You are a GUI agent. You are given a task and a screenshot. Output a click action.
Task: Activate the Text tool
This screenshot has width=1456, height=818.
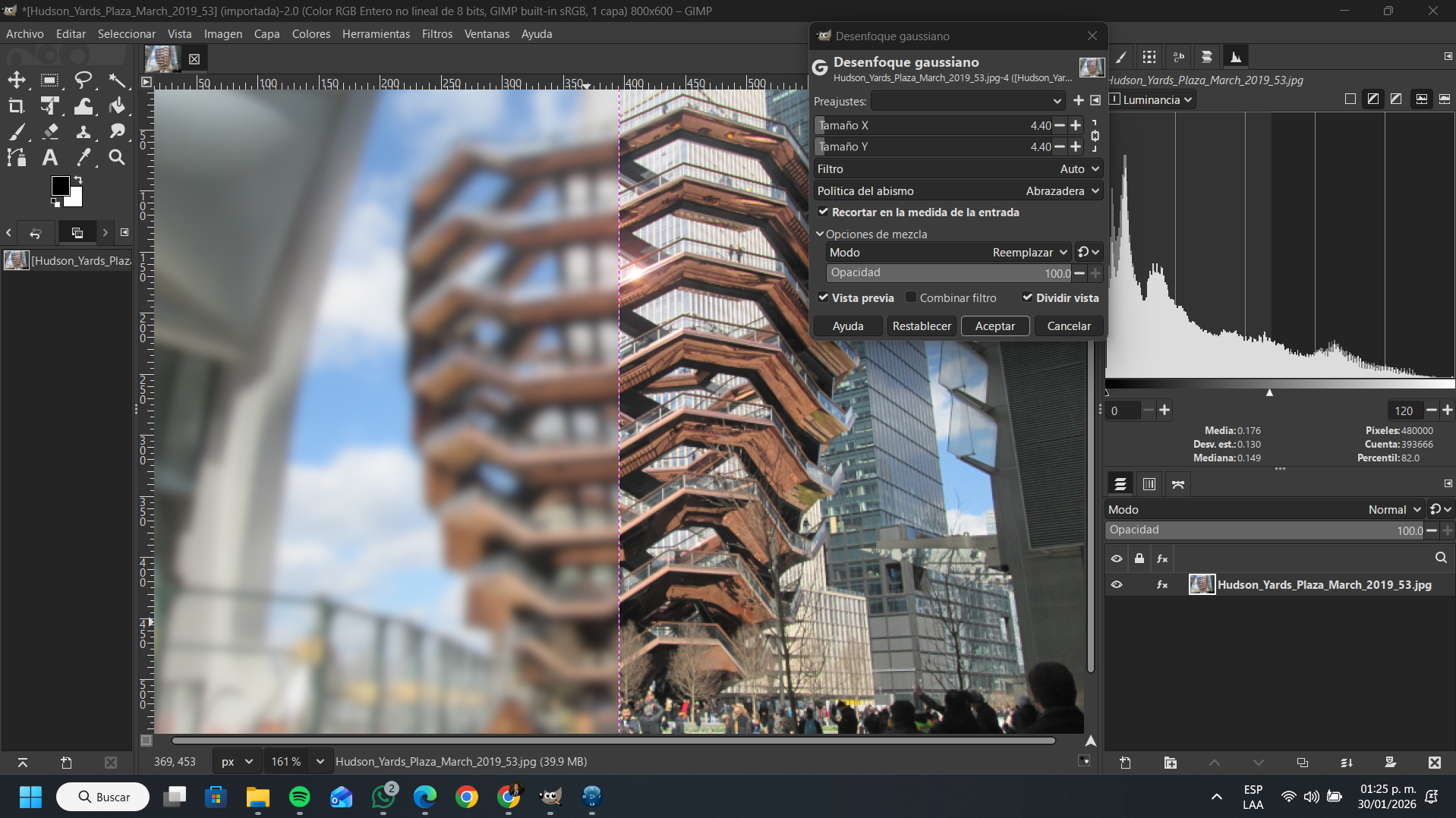tap(50, 157)
